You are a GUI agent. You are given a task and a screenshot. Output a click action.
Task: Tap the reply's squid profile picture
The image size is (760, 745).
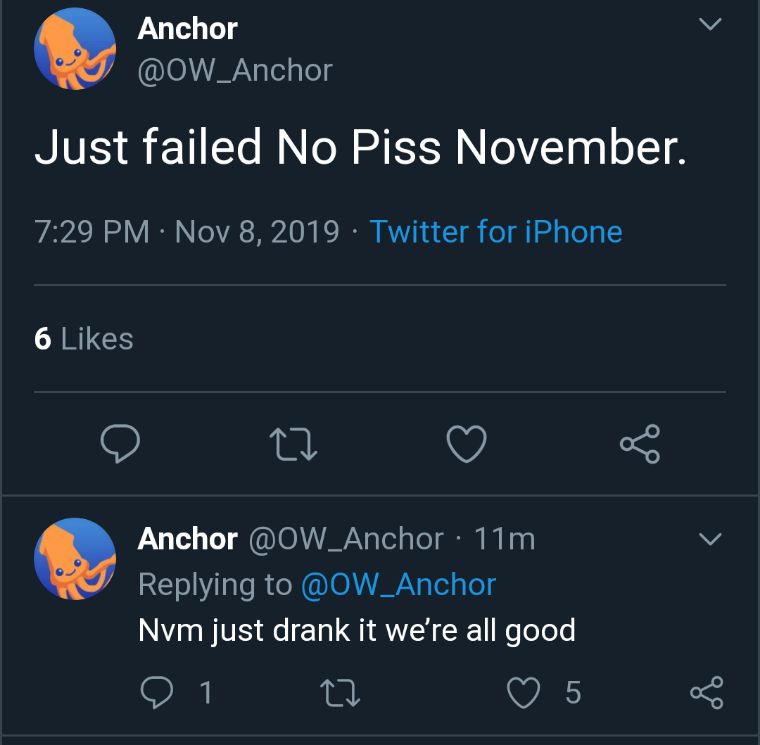76,559
